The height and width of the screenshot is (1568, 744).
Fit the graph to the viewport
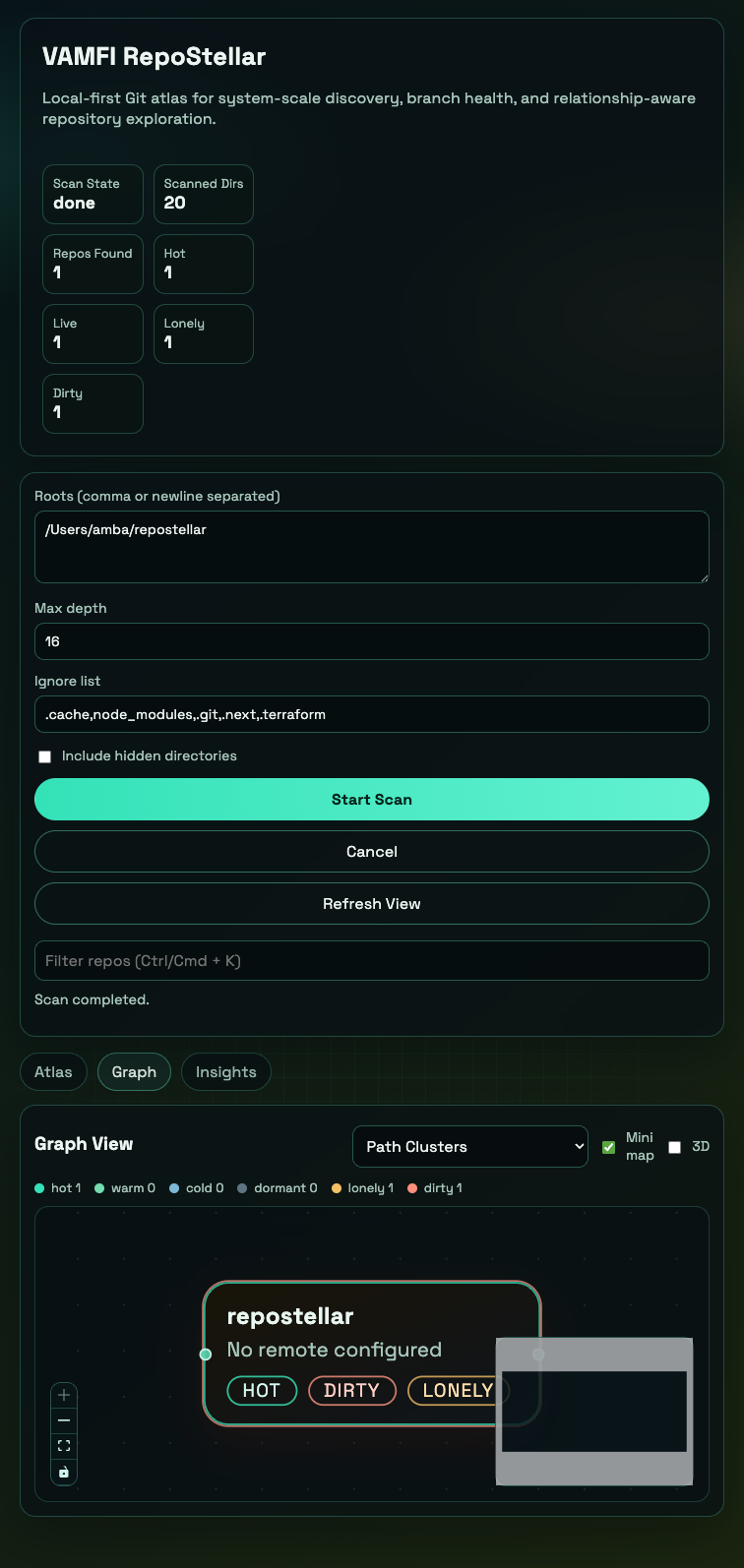click(64, 1445)
